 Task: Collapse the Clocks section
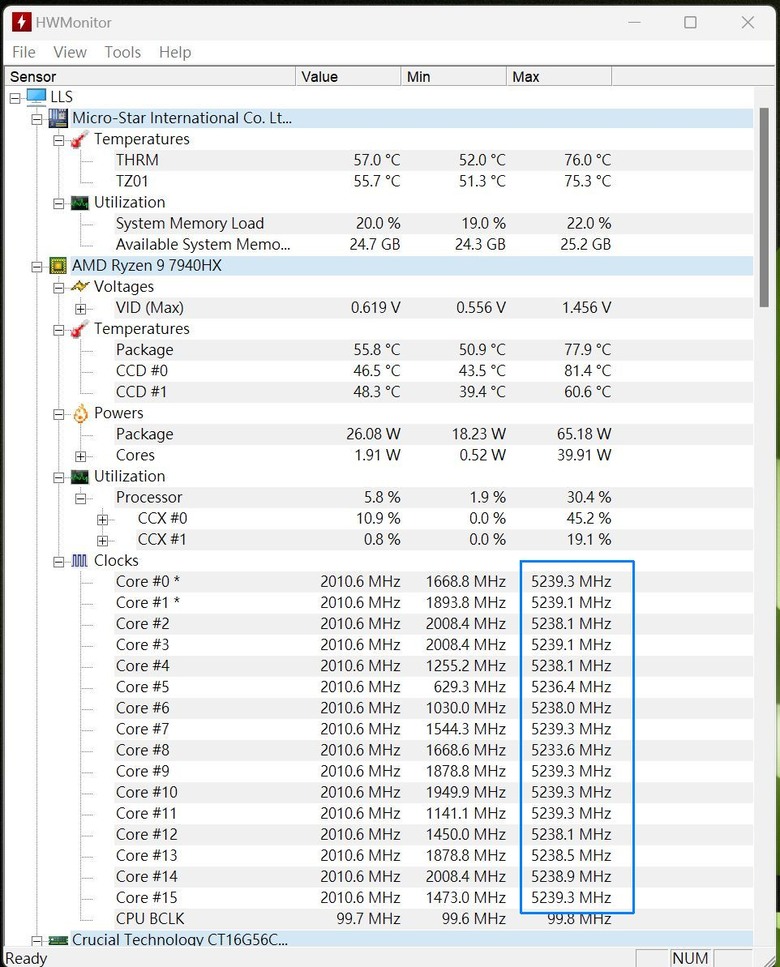59,562
